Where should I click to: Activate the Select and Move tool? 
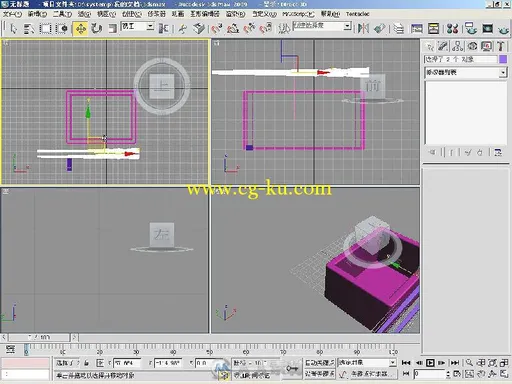(80, 29)
